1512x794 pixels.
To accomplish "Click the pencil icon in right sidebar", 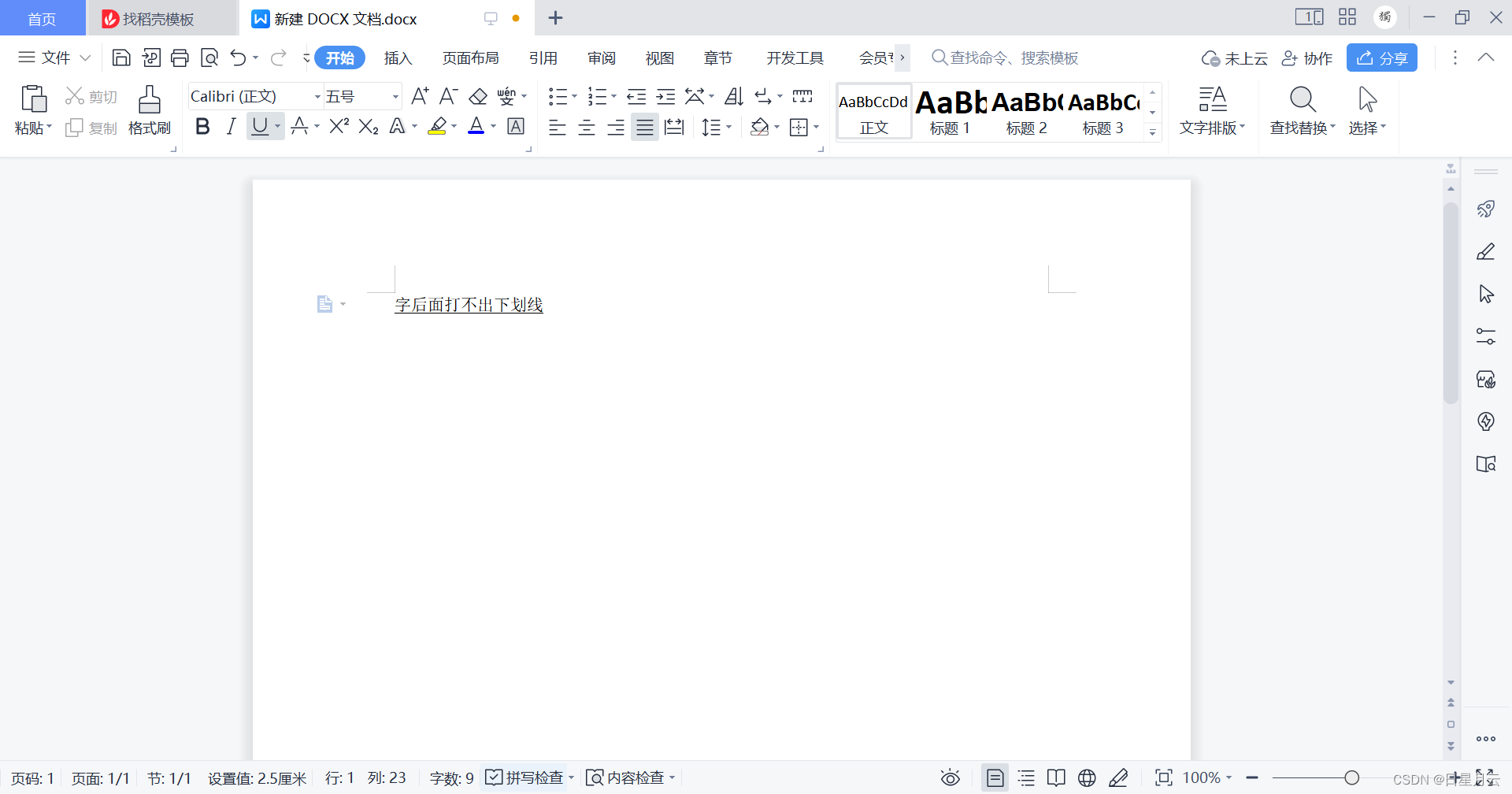I will pyautogui.click(x=1486, y=251).
